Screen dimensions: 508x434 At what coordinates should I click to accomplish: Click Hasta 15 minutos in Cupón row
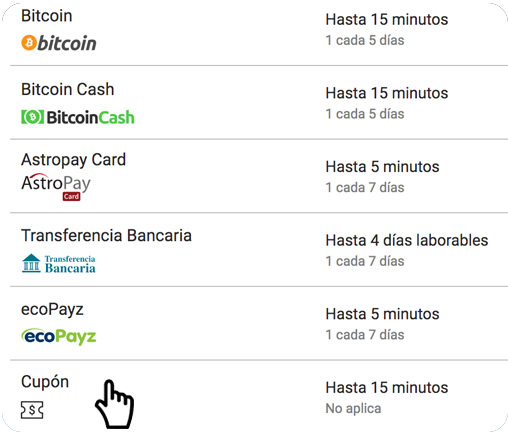point(387,388)
